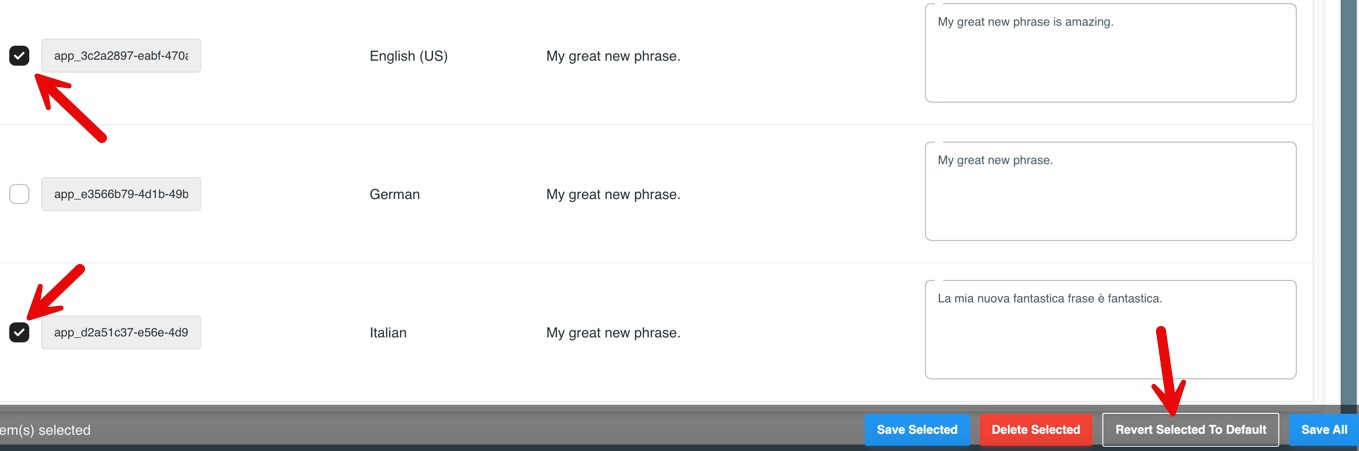Click the app_3c2a2897 identifier field
This screenshot has height=451, width=1359.
coord(121,56)
